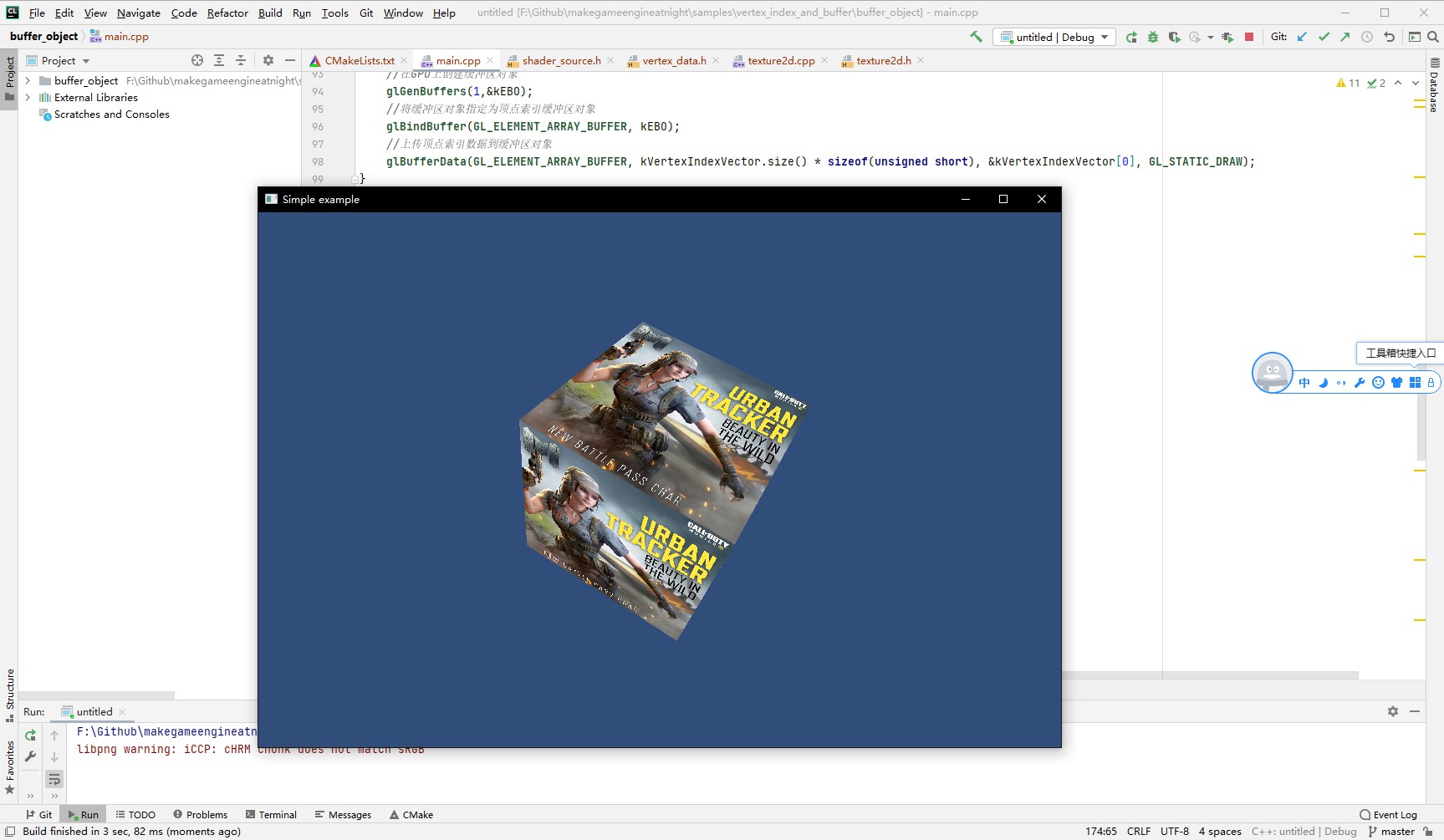Commit changes with Git checkmark
This screenshot has width=1444, height=840.
[x=1324, y=37]
